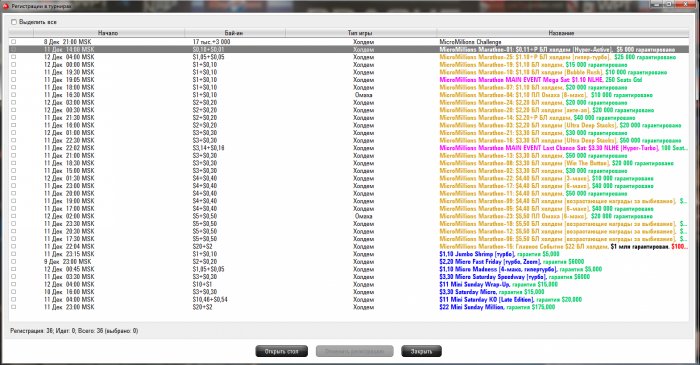Screen dimensions: 700x365
Task: Click start time "12 Дек 00:45 MSK"
Action: (x=69, y=269)
